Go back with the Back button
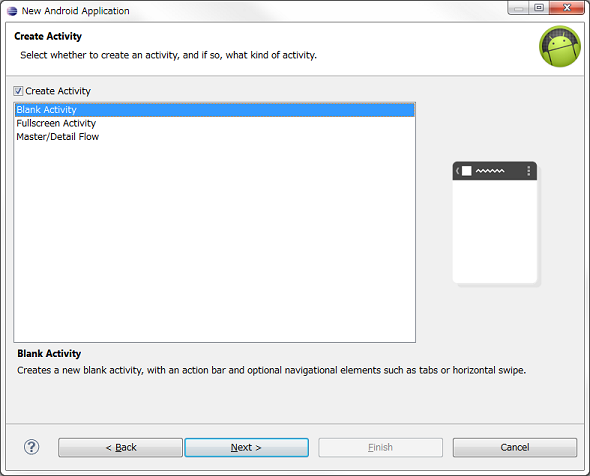590x476 pixels. click(x=120, y=447)
